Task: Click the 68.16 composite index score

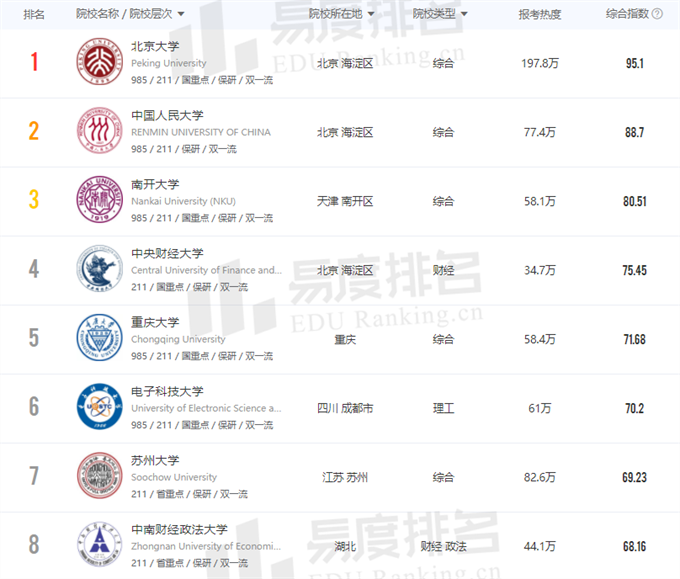Action: 635,546
